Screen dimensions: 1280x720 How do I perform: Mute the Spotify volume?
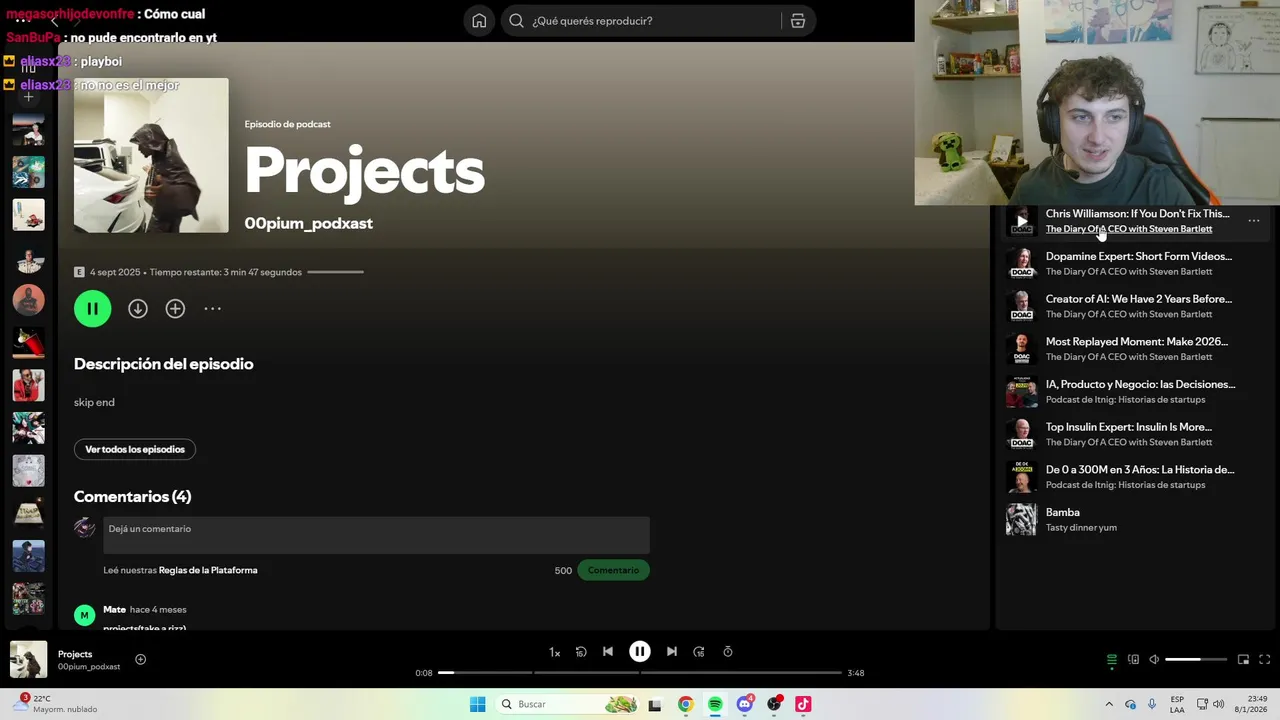pos(1154,660)
